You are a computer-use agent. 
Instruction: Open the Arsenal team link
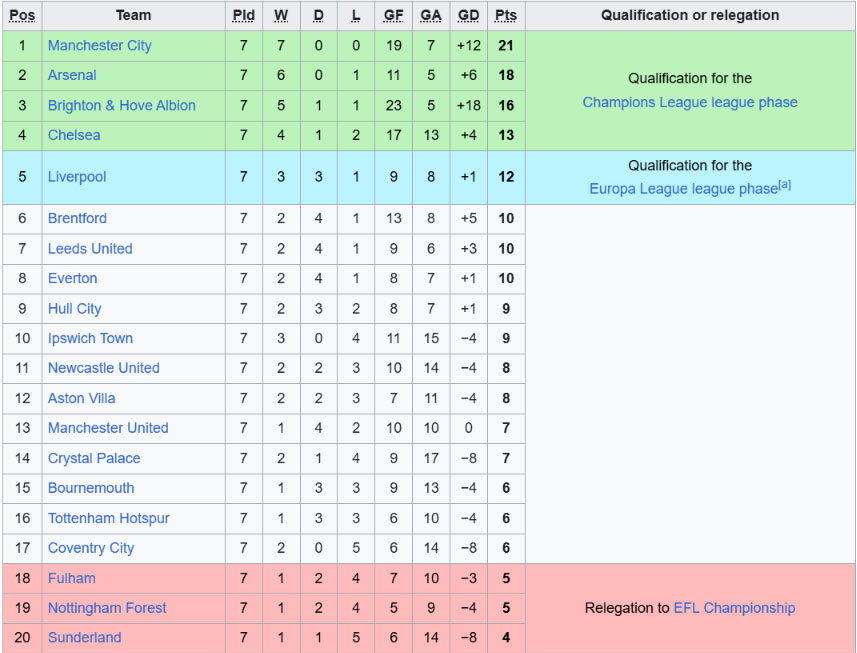(72, 75)
